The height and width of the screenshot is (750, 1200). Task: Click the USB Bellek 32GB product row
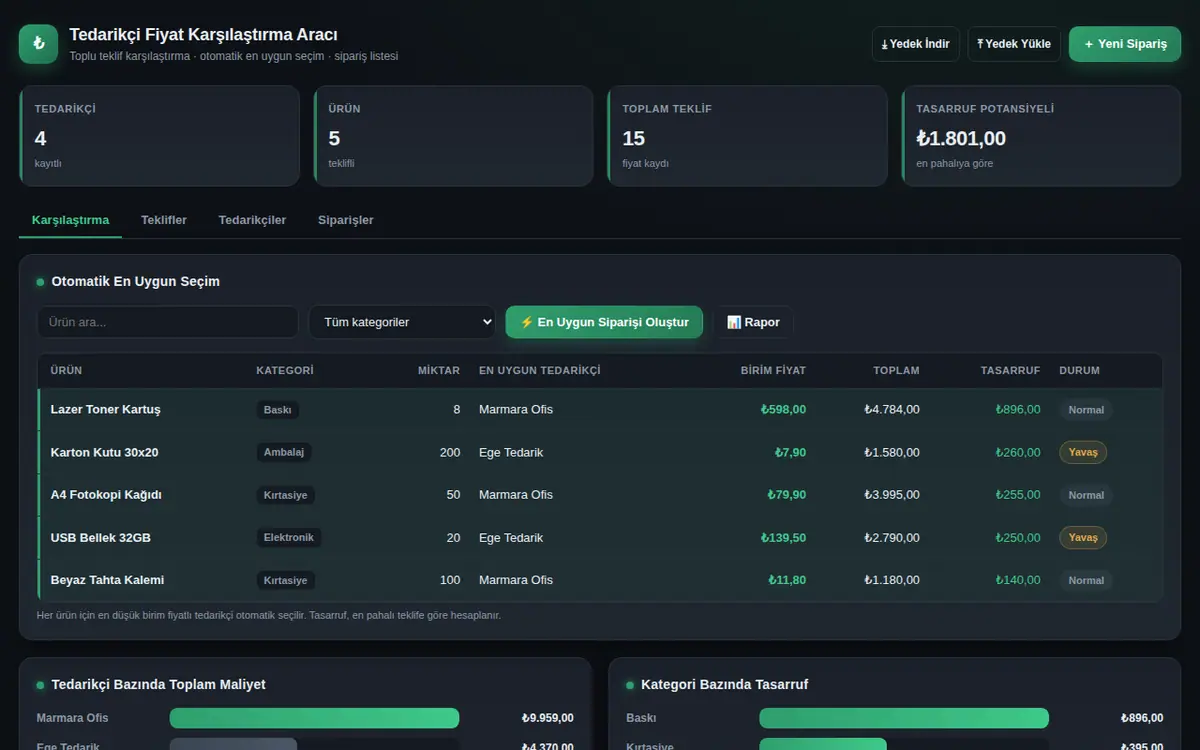coord(600,537)
